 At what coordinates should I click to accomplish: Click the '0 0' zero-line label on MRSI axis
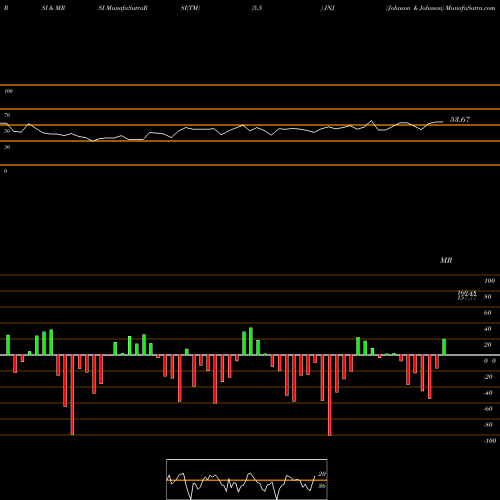tap(490, 361)
